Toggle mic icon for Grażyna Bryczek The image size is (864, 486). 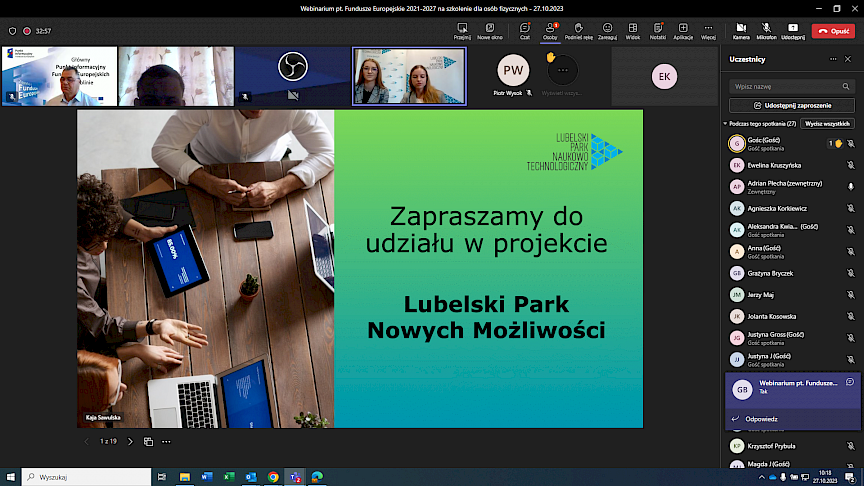851,273
